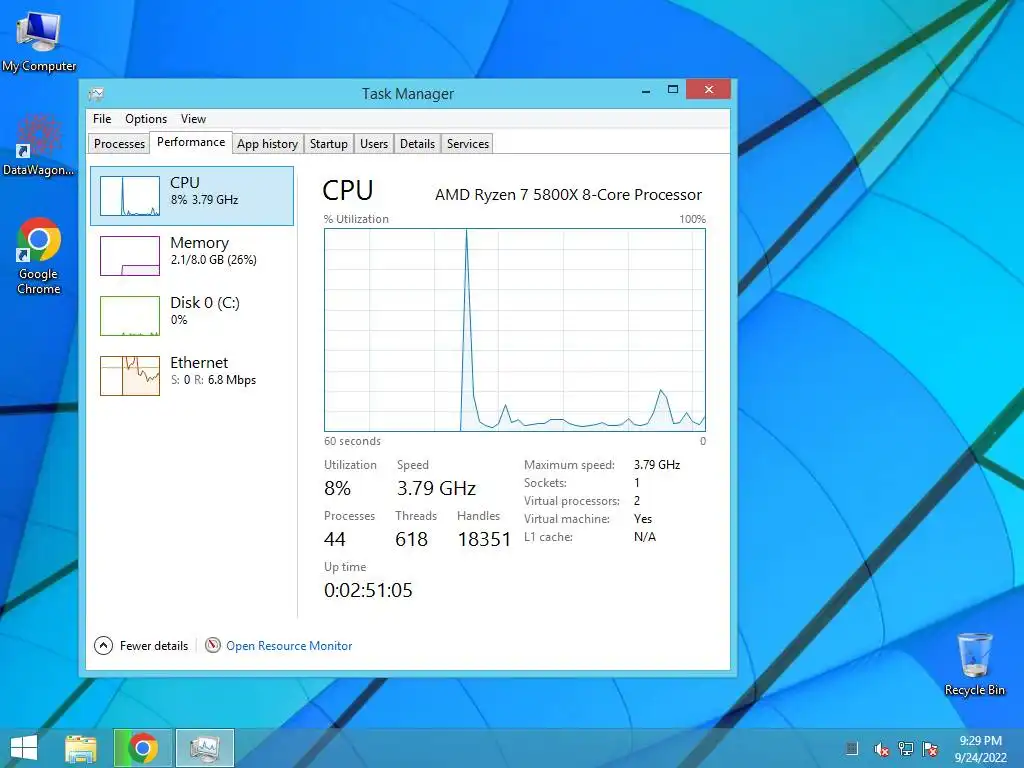Viewport: 1024px width, 768px height.
Task: Click the Ethernet R: 6.8 Mbps text
Action: point(225,380)
